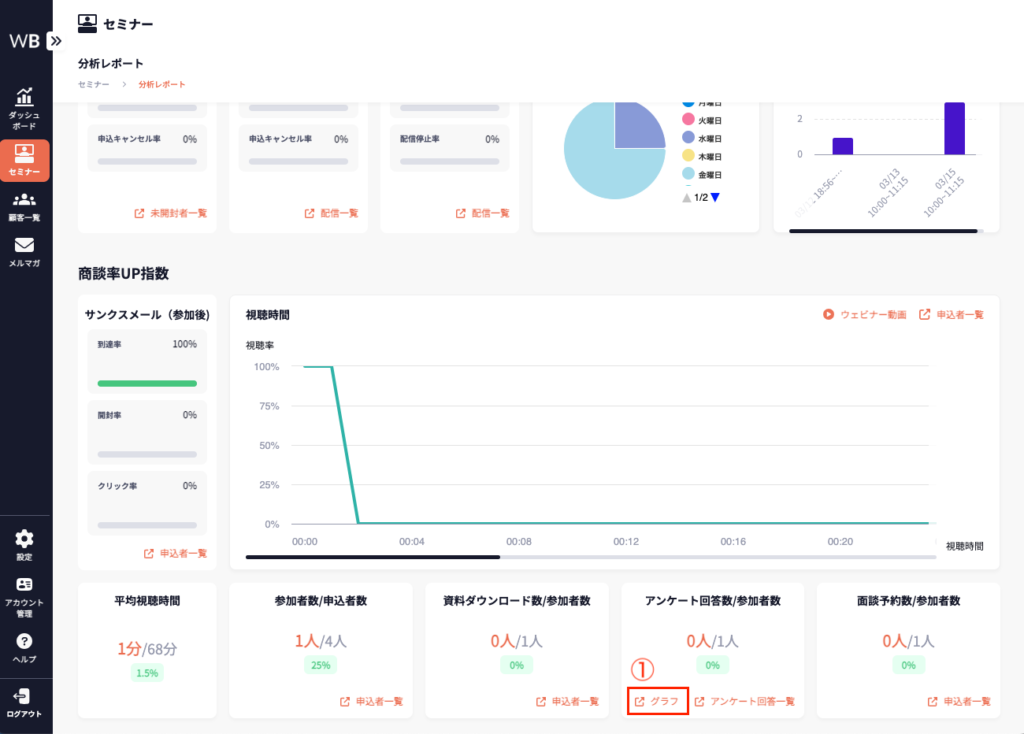Click the 顧客一覧 sidebar icon
1024x734 pixels.
coord(25,200)
